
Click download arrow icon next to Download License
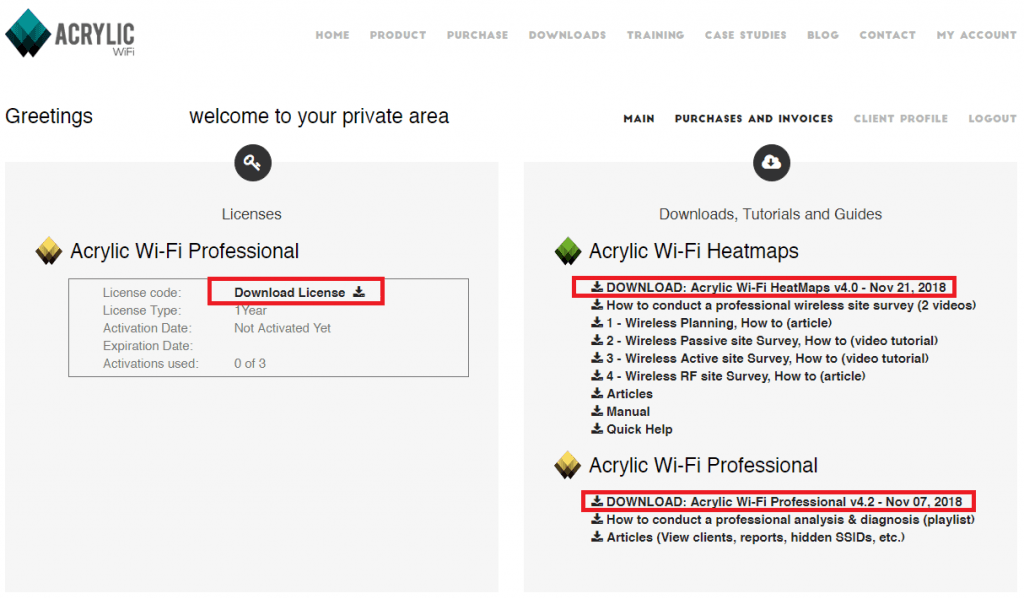pos(359,292)
